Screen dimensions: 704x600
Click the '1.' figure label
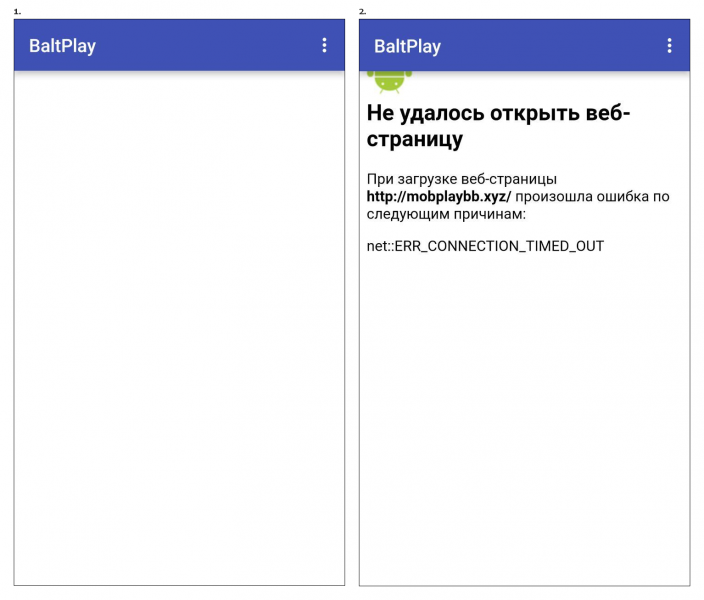[x=18, y=12]
